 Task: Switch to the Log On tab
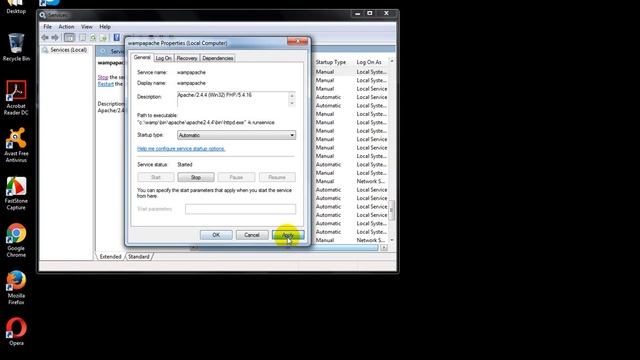pyautogui.click(x=164, y=58)
